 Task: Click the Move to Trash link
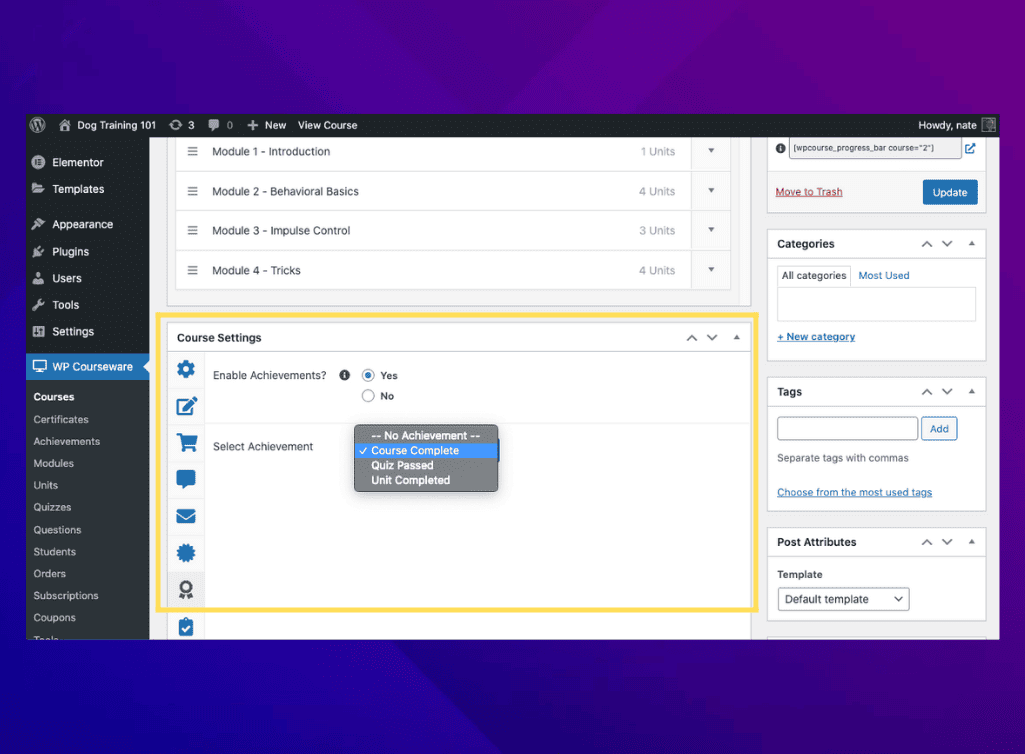point(809,192)
